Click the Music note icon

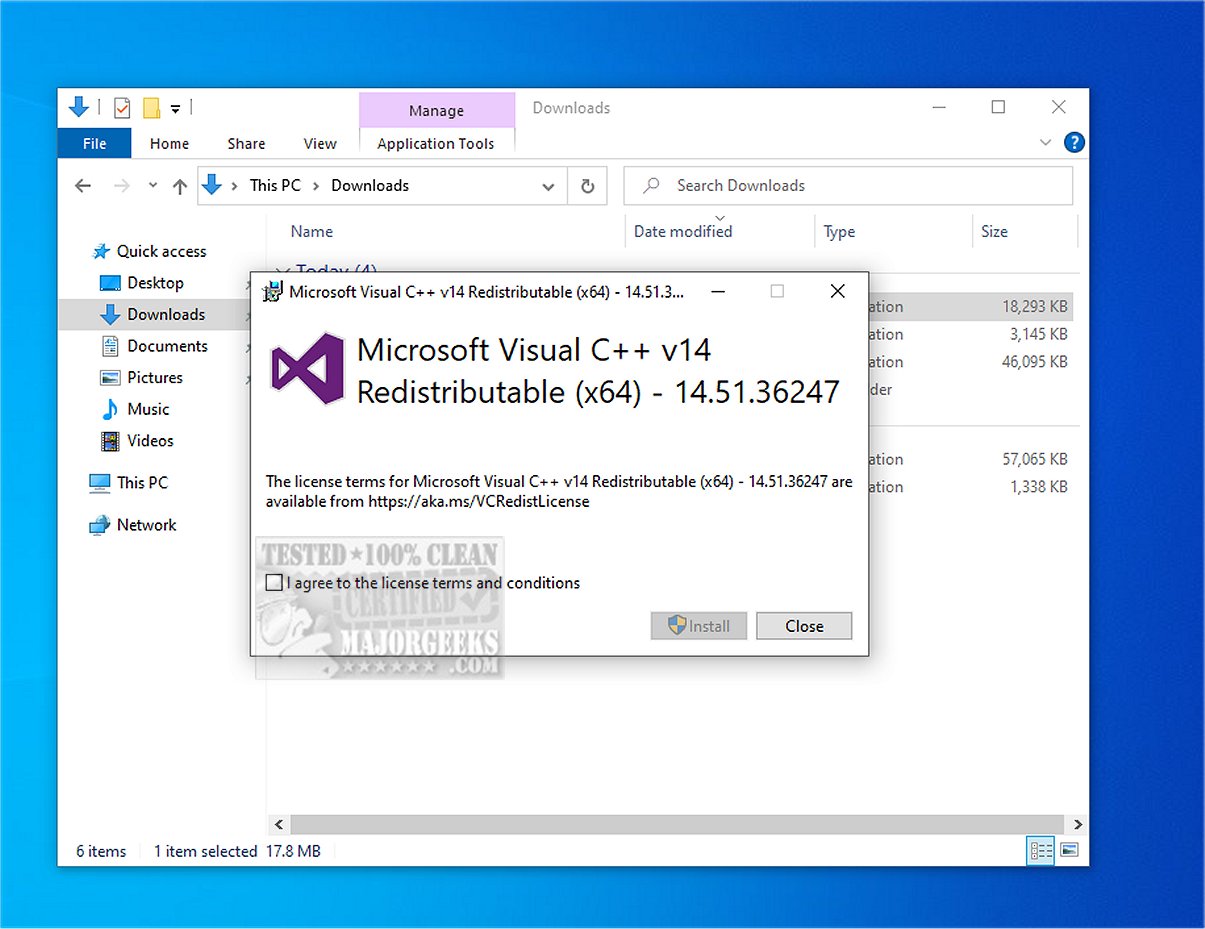(110, 409)
